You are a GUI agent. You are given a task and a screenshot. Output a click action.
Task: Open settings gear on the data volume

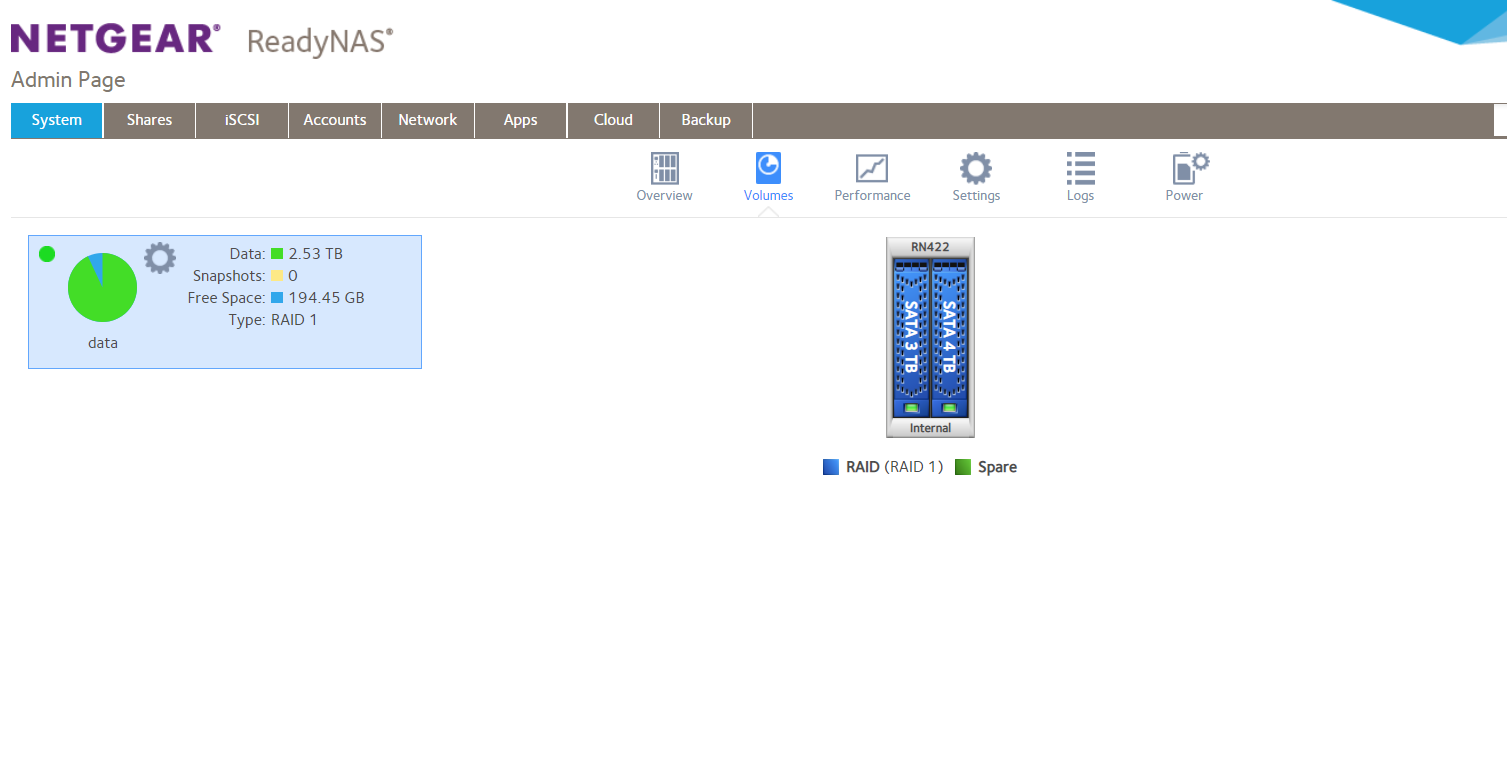[159, 258]
